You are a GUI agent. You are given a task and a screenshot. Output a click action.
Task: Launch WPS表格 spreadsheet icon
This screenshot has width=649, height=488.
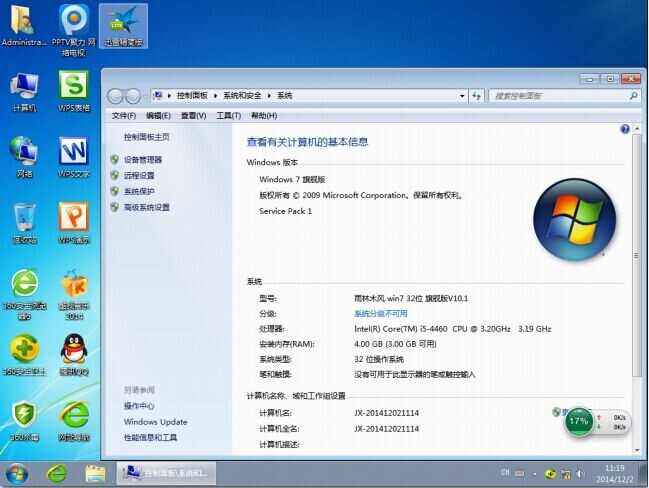pos(74,92)
